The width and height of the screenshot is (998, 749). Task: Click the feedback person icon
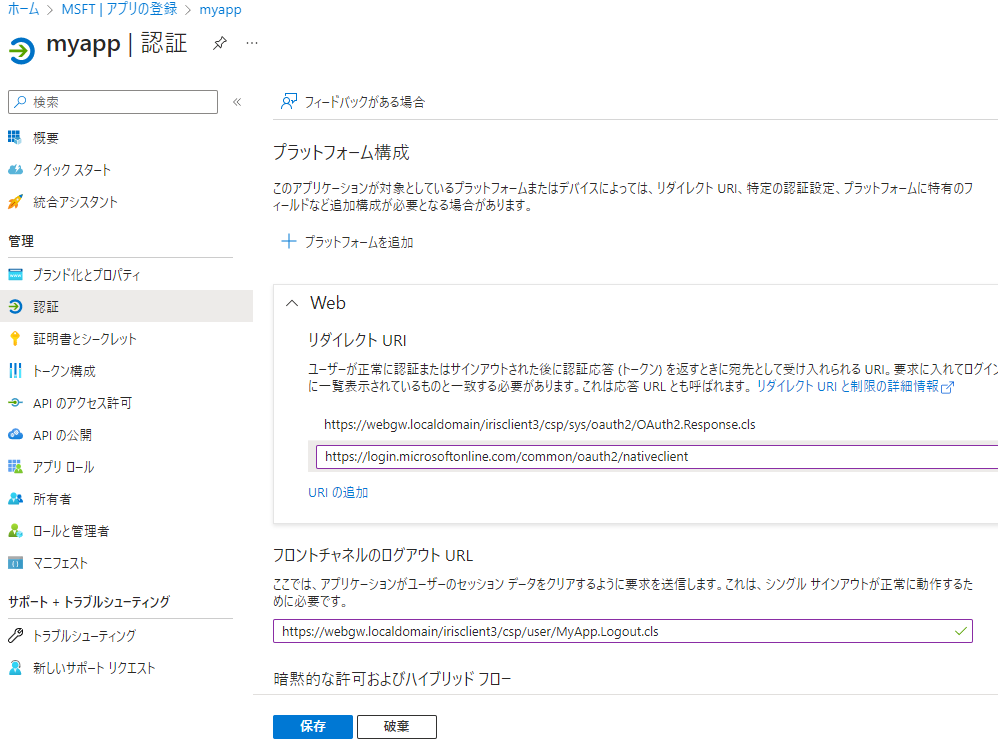pyautogui.click(x=289, y=102)
